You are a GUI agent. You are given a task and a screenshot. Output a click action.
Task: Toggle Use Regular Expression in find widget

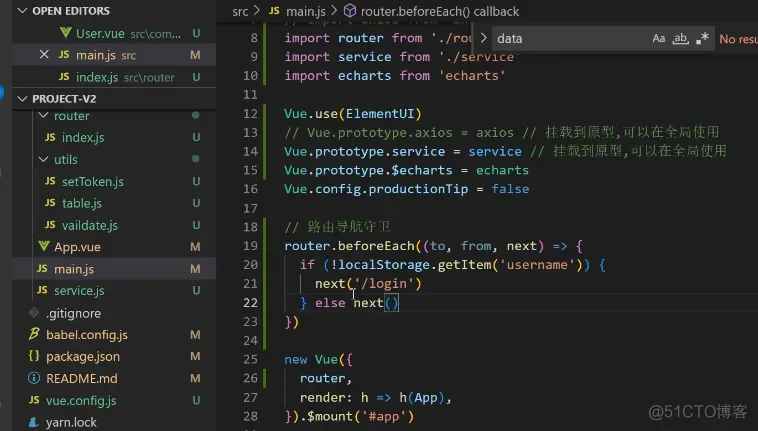click(x=702, y=38)
